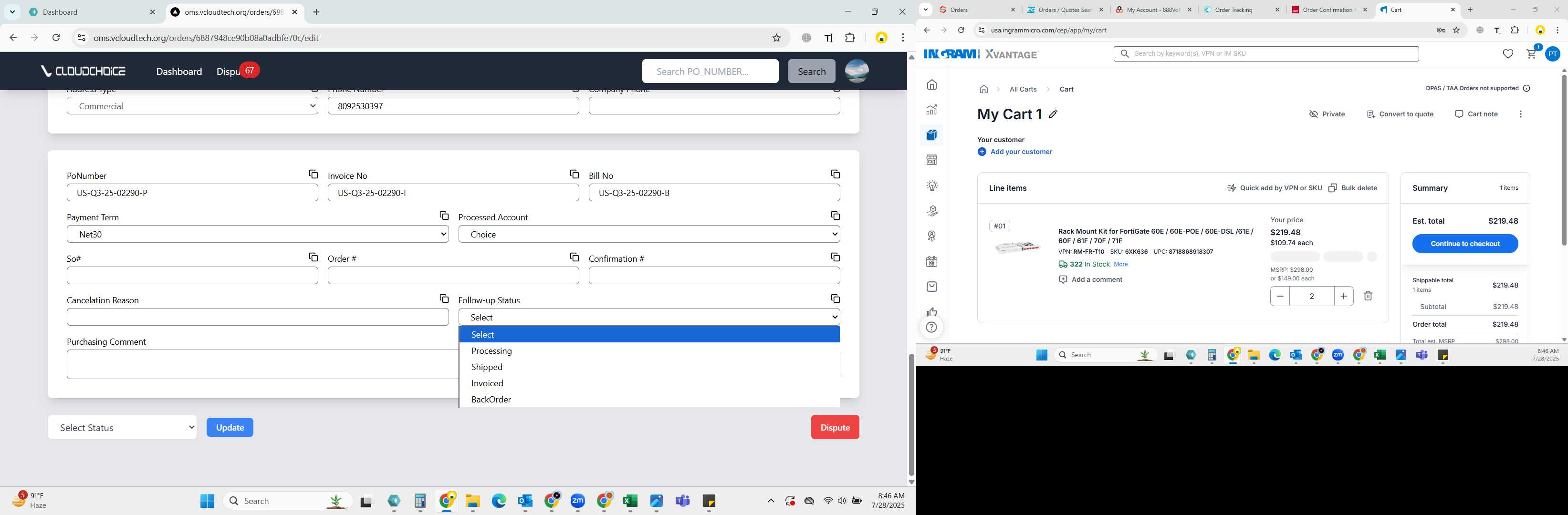Click Continue to checkout

click(x=1464, y=244)
